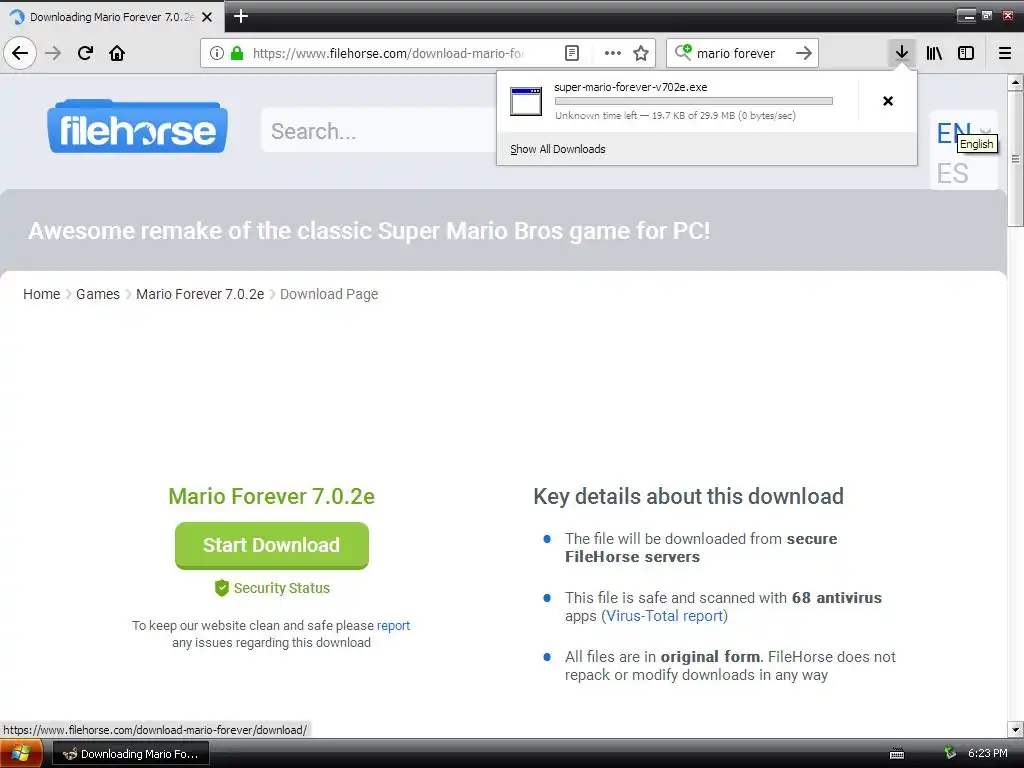The height and width of the screenshot is (768, 1024).
Task: Expand the EN language dropdown
Action: [x=964, y=133]
